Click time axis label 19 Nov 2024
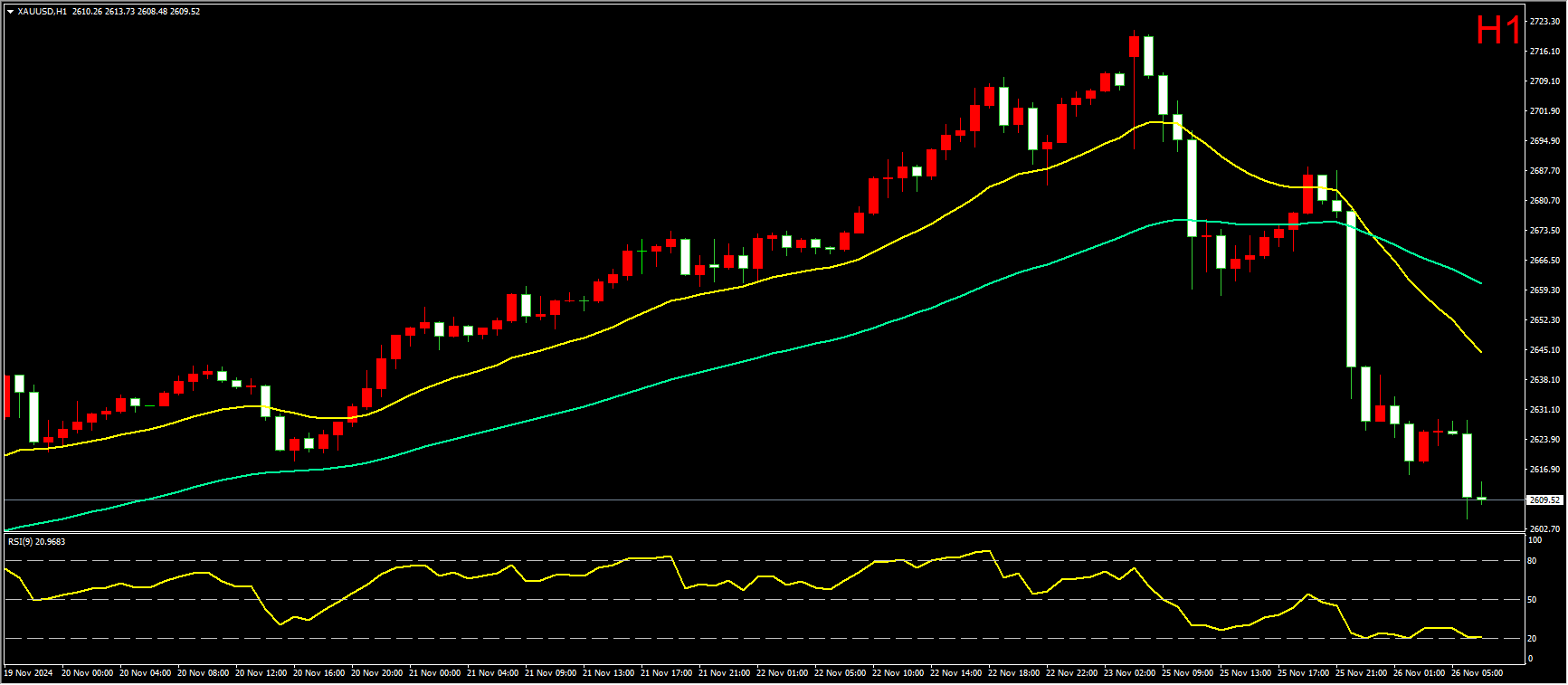This screenshot has width=1568, height=685. coord(28,673)
